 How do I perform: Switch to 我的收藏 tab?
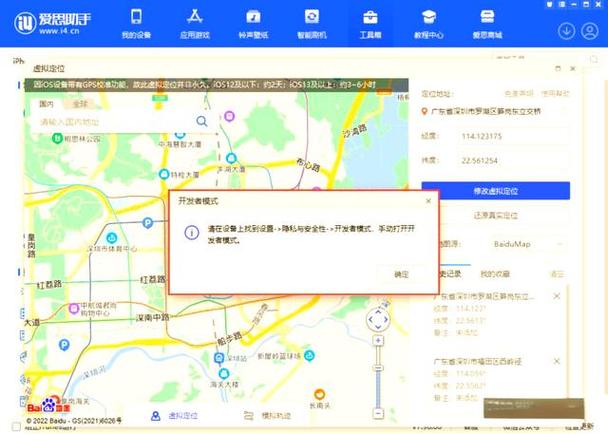495,274
